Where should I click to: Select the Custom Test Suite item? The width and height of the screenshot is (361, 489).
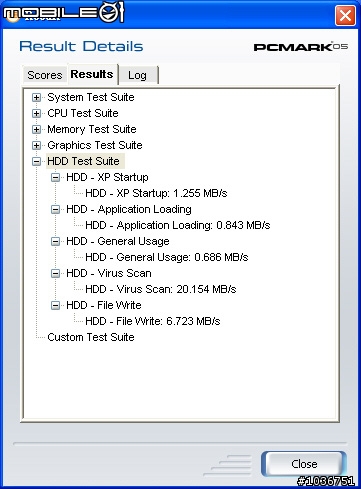[x=91, y=337]
